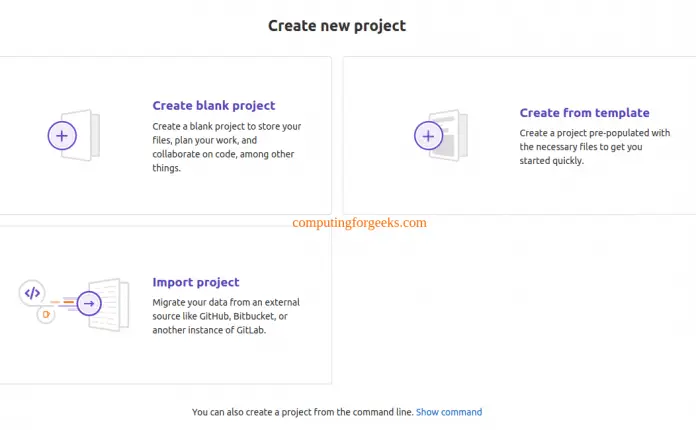Screen dimensions: 696x430
Task: Click the computingforgeeks.com watermark text
Action: coord(359,223)
